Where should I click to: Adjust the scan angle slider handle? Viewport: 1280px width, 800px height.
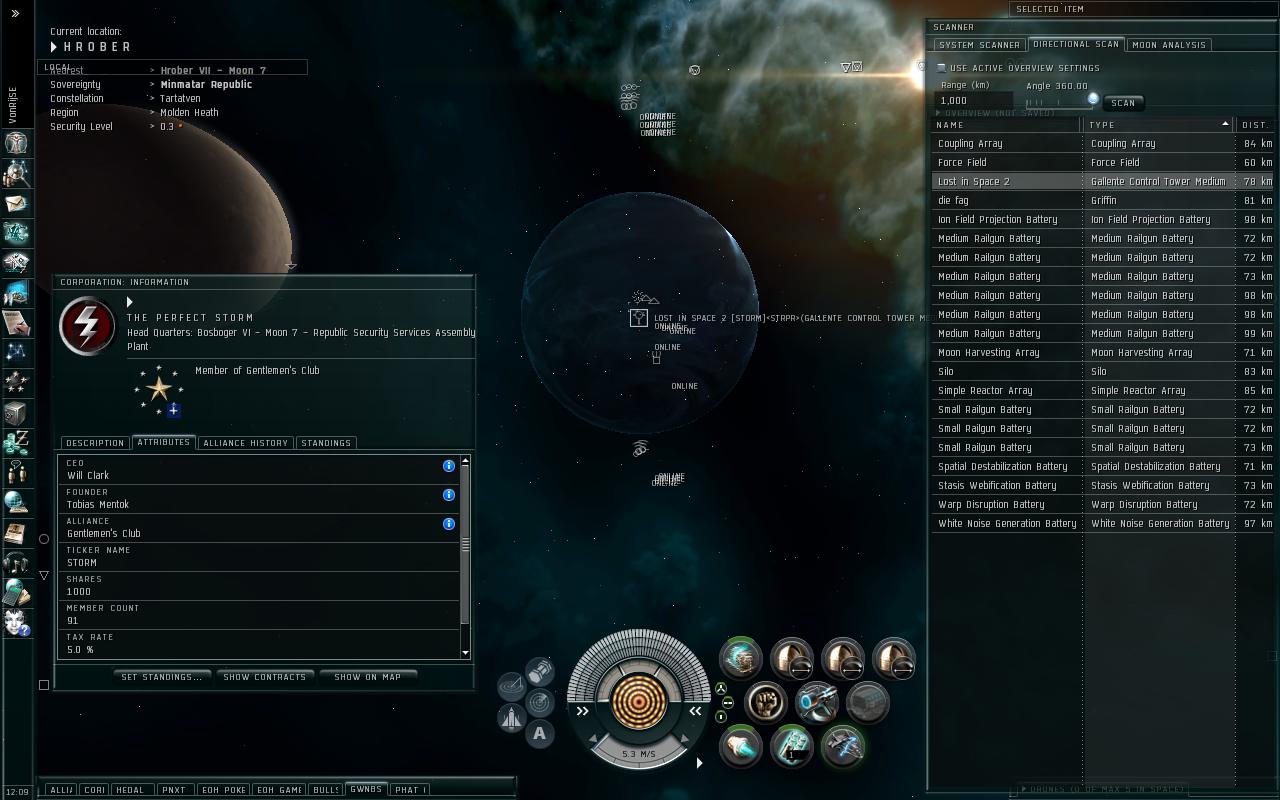tap(1093, 98)
